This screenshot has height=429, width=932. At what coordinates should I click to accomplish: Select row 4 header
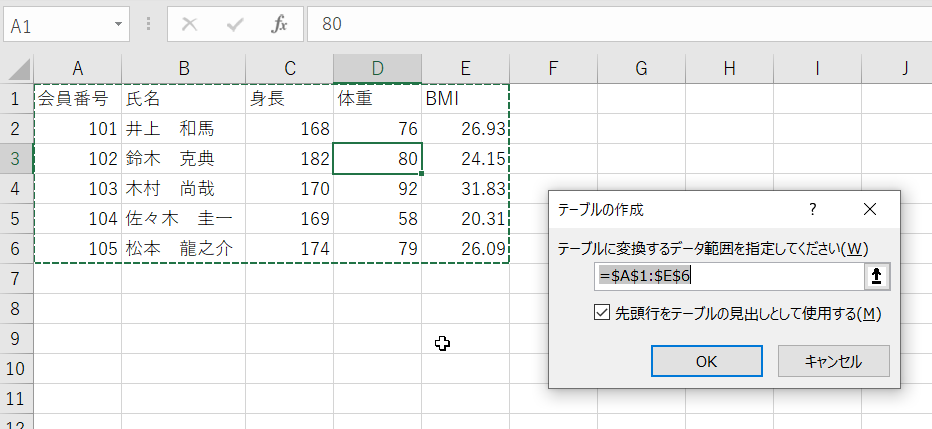click(17, 188)
